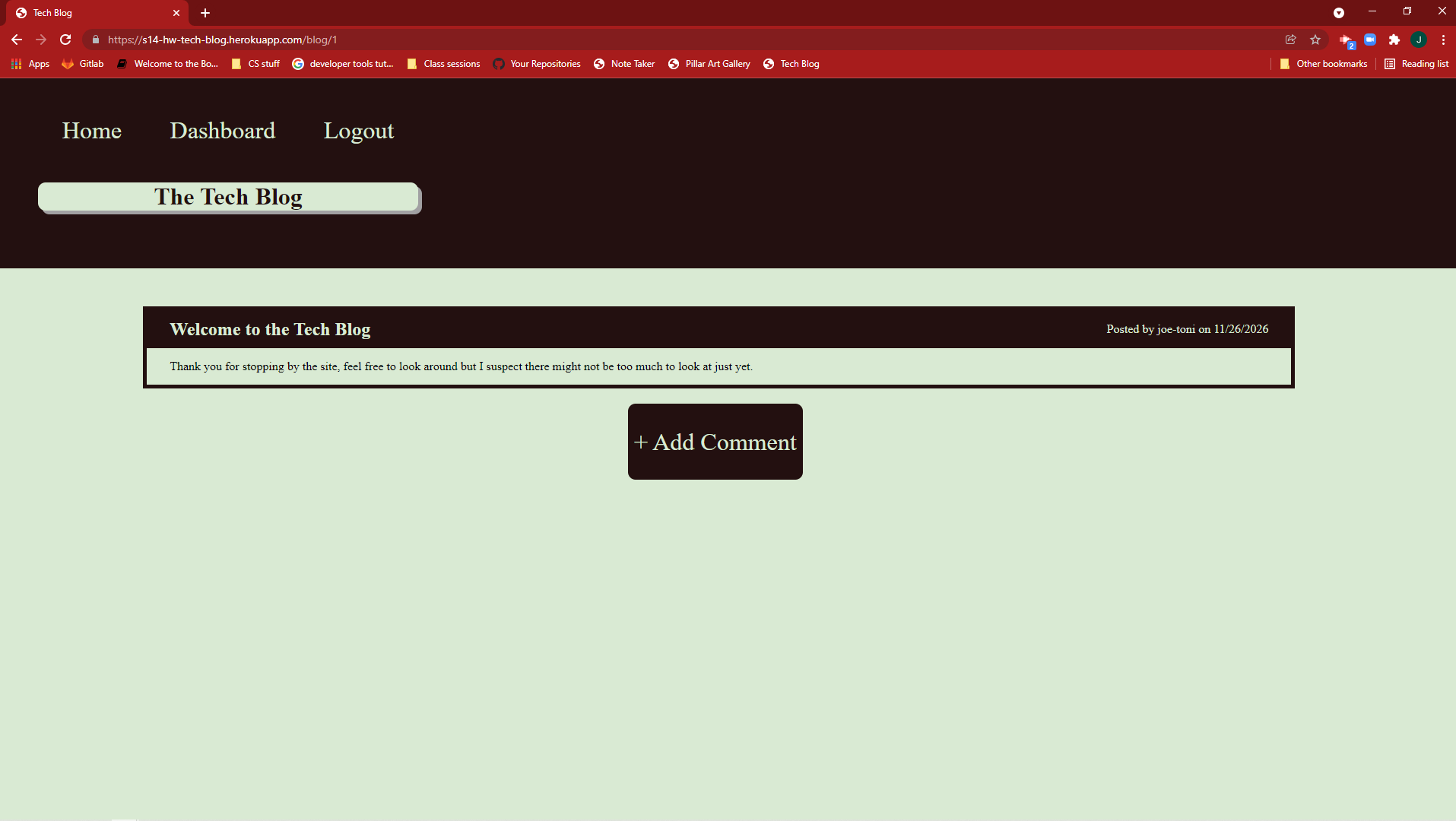Open Chrome's three-dot settings menu
Screen dimensions: 1456x821
1442,40
